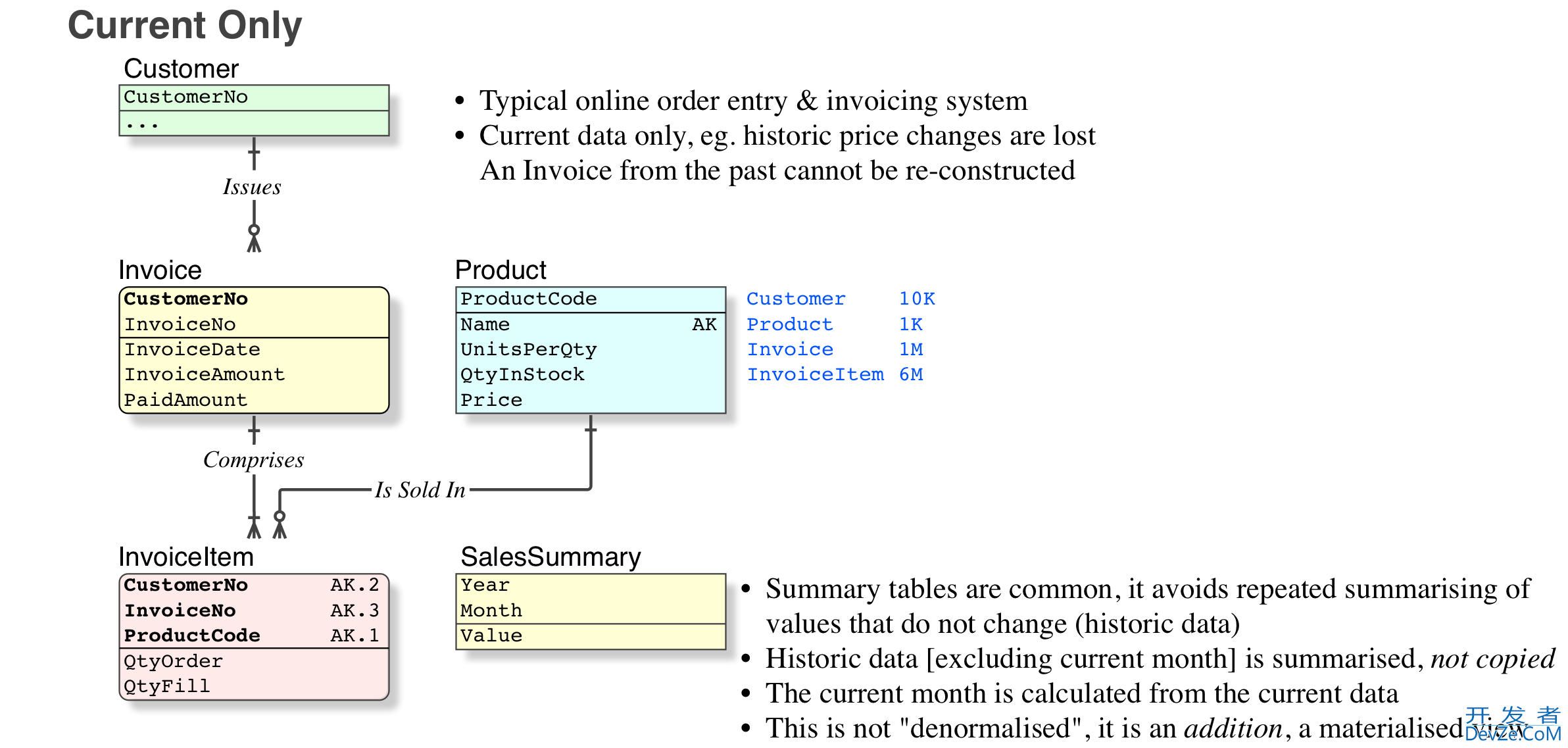Select the PaidAmount attribute
1568x748 pixels.
tap(186, 400)
